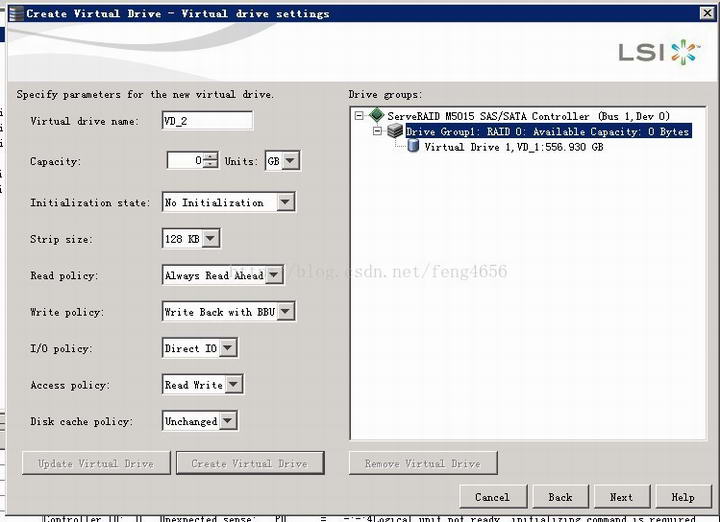Select Virtual Drive 1, VD_1: 556.930 GB
The width and height of the screenshot is (720, 522).
coord(513,147)
